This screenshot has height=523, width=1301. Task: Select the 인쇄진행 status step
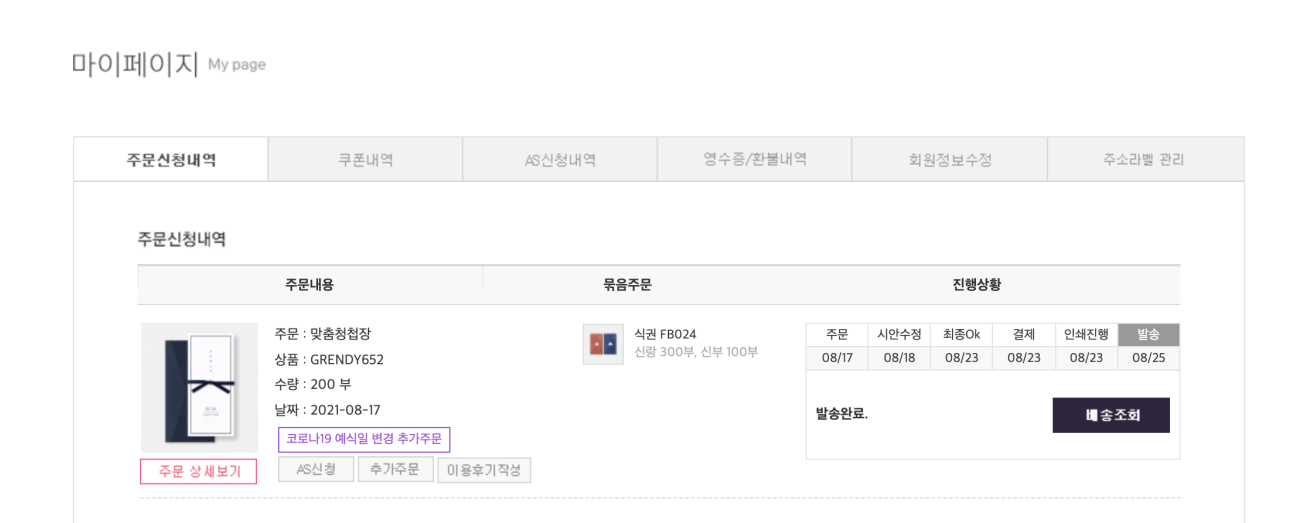coord(1086,335)
